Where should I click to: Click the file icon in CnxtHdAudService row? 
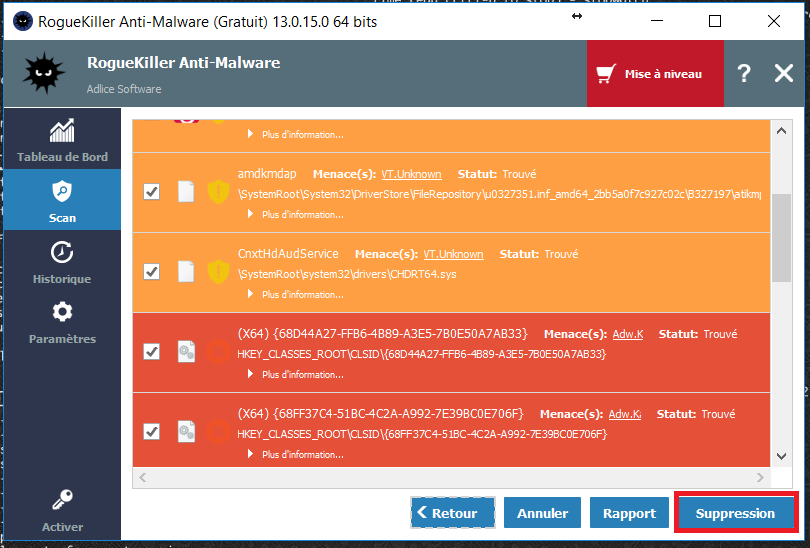[186, 272]
